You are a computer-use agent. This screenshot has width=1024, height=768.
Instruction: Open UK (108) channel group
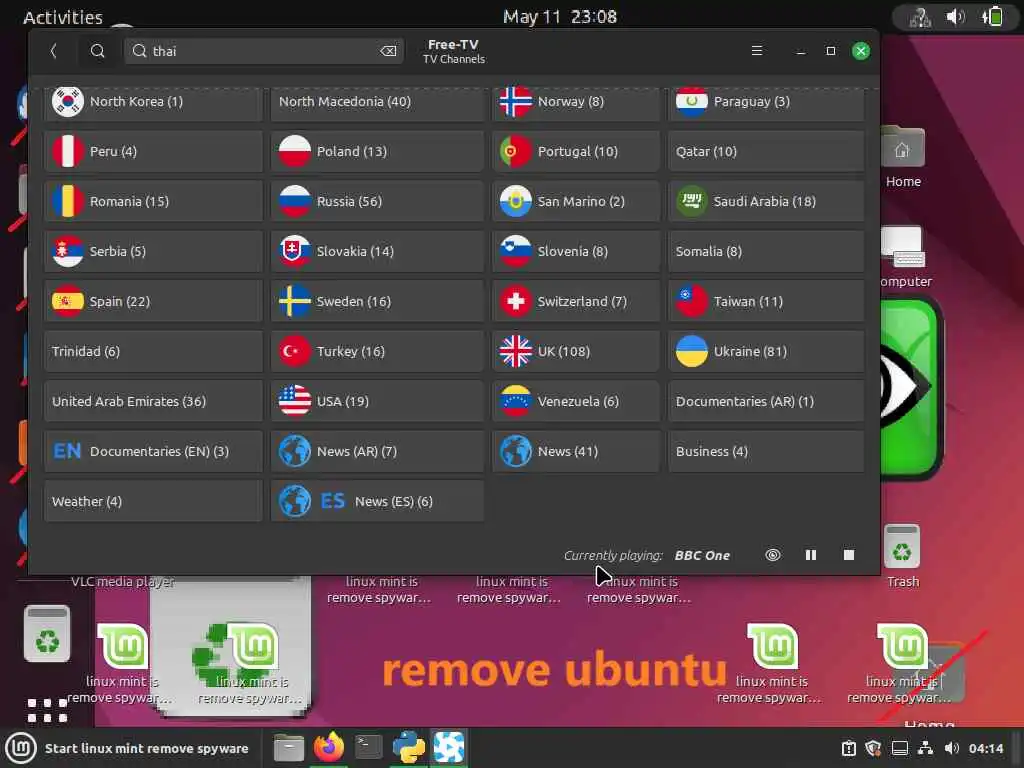pos(576,351)
